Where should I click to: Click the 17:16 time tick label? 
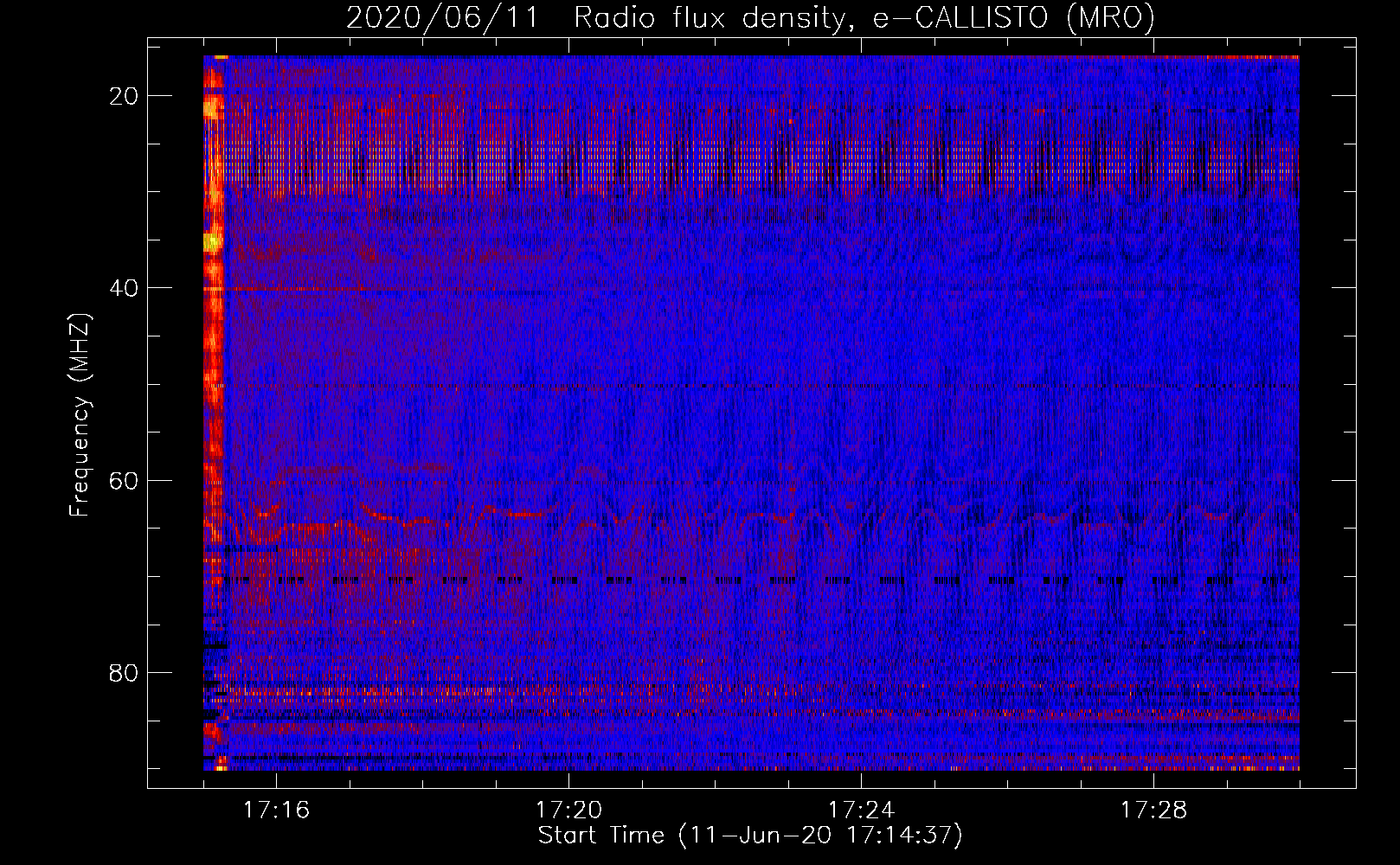click(277, 810)
